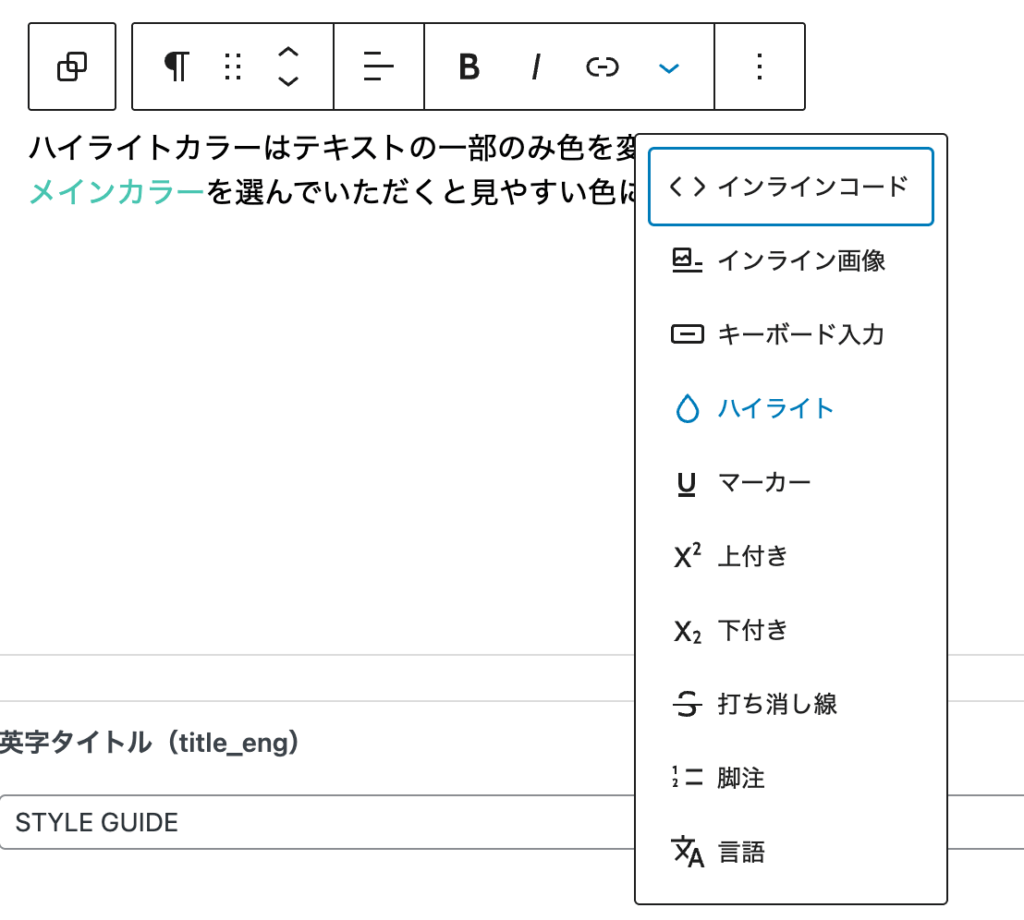Image resolution: width=1024 pixels, height=920 pixels.
Task: Toggle italic formatting
Action: pos(536,67)
